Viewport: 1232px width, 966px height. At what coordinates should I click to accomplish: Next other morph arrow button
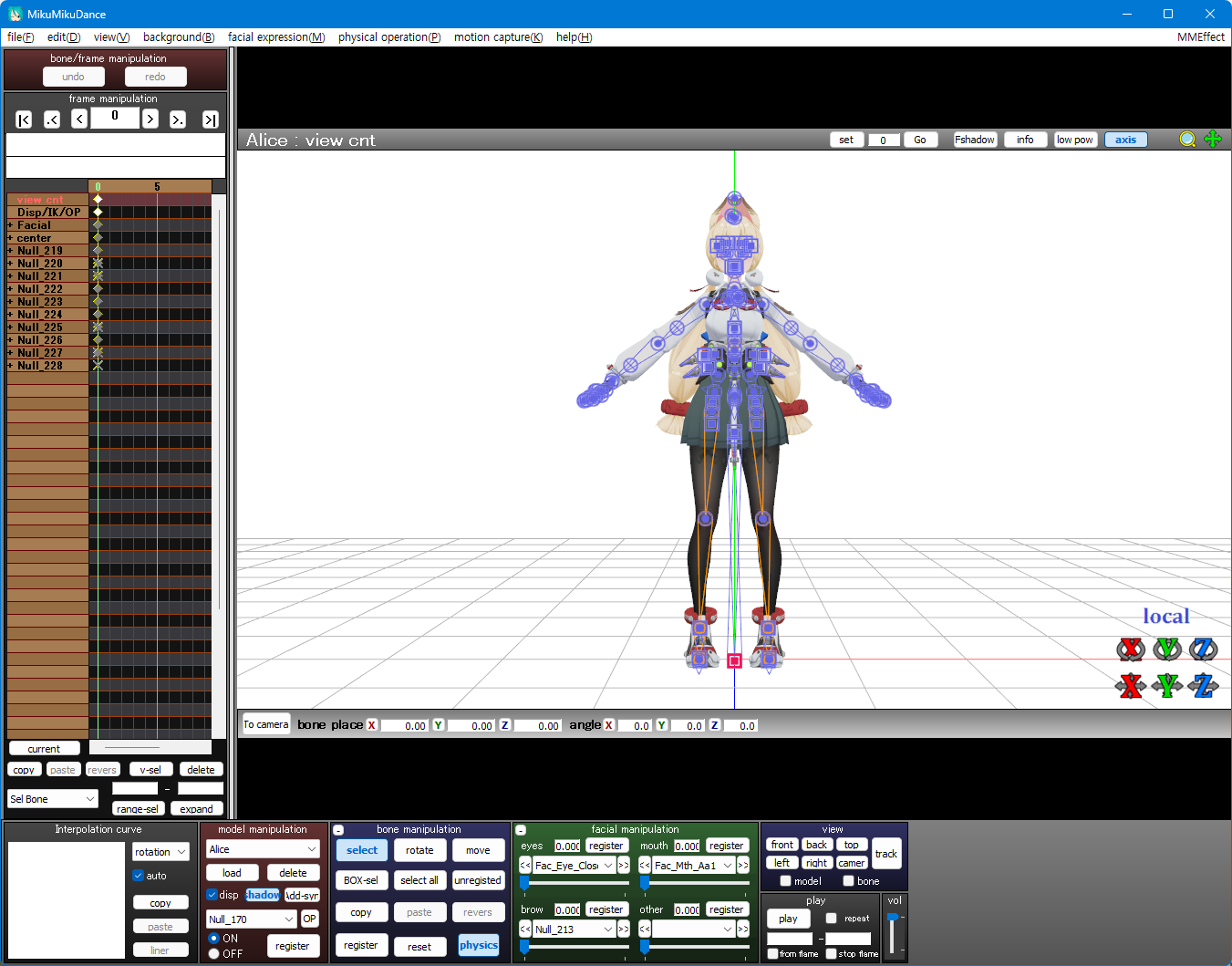(x=743, y=930)
